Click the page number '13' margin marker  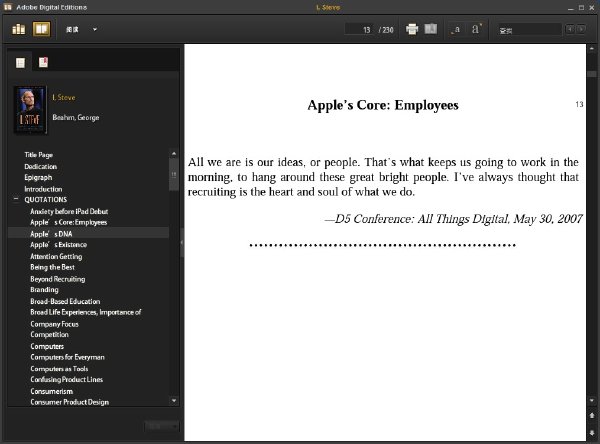pyautogui.click(x=579, y=104)
